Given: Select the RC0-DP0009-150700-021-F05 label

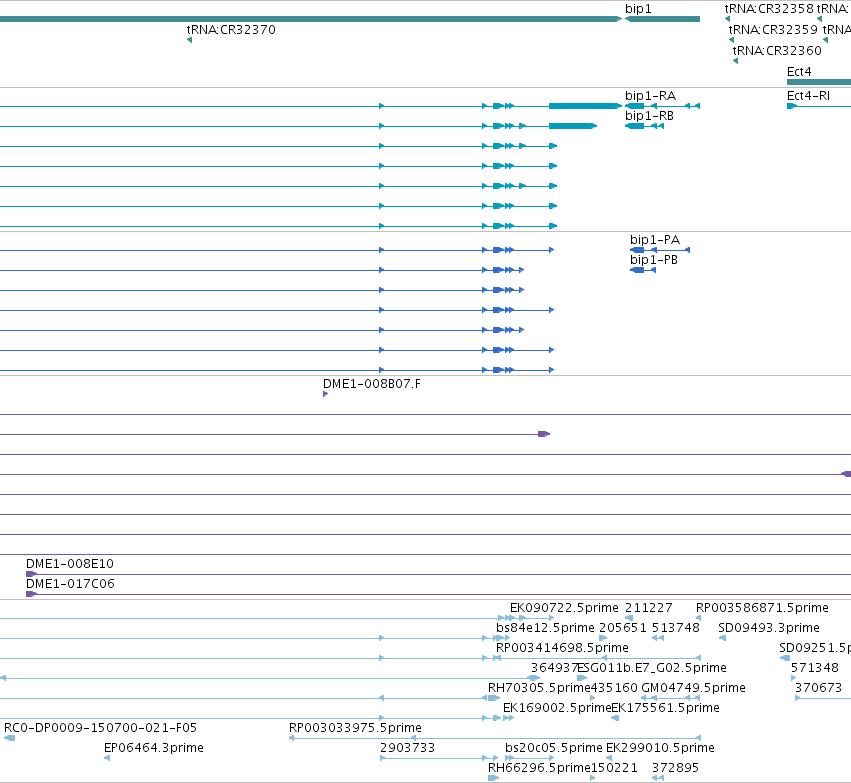Looking at the screenshot, I should 100,727.
